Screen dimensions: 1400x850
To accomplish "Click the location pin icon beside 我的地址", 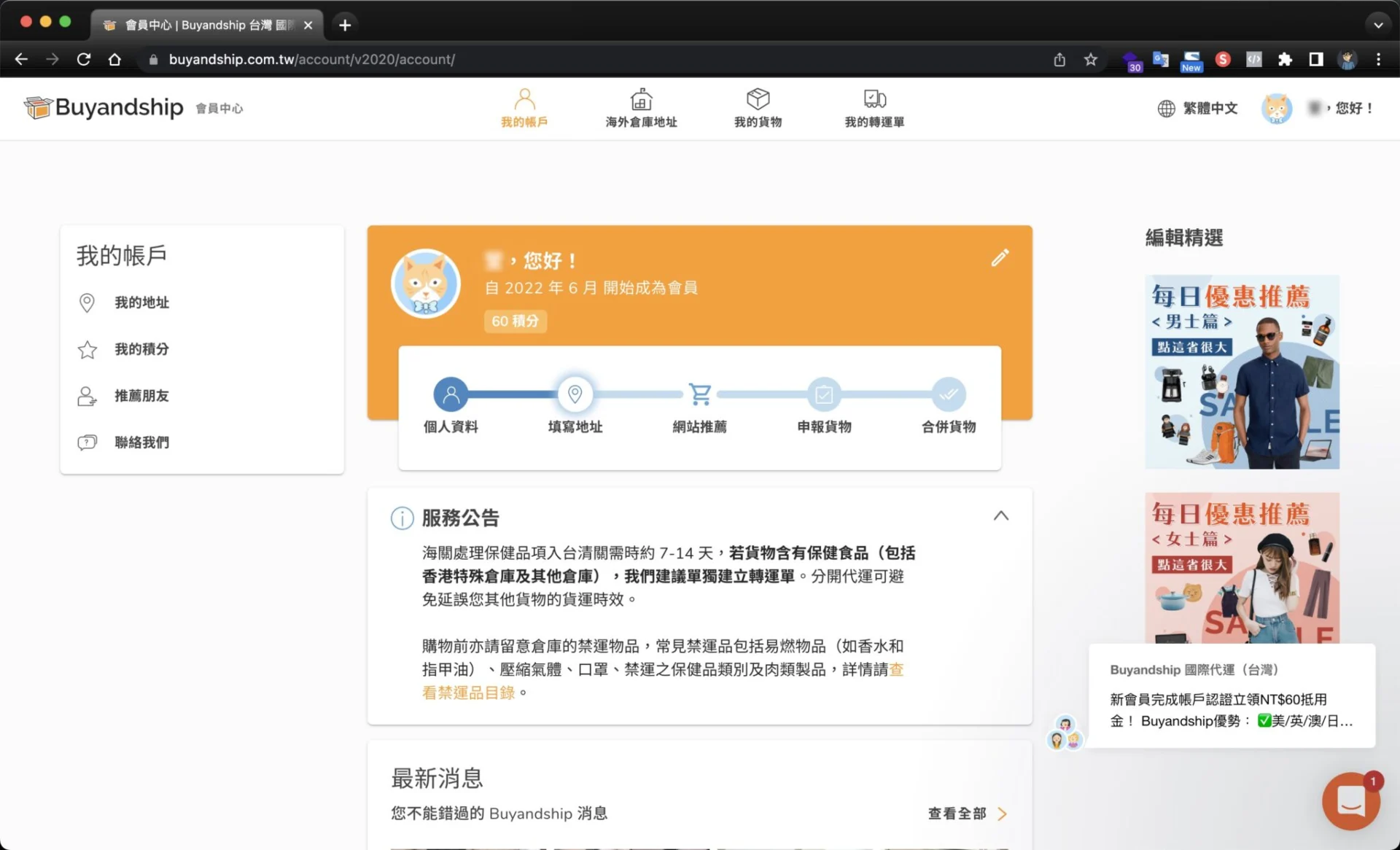I will [x=87, y=303].
